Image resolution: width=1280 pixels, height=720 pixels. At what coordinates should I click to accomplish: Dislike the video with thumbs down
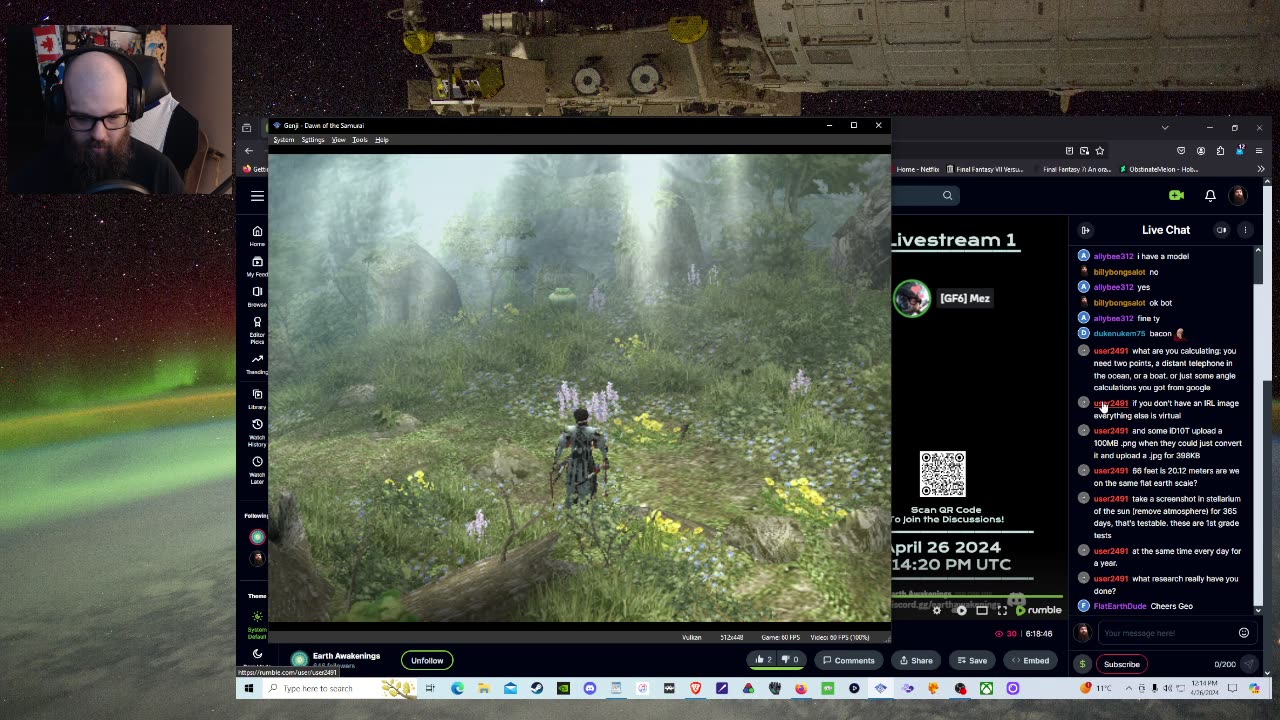coord(789,660)
